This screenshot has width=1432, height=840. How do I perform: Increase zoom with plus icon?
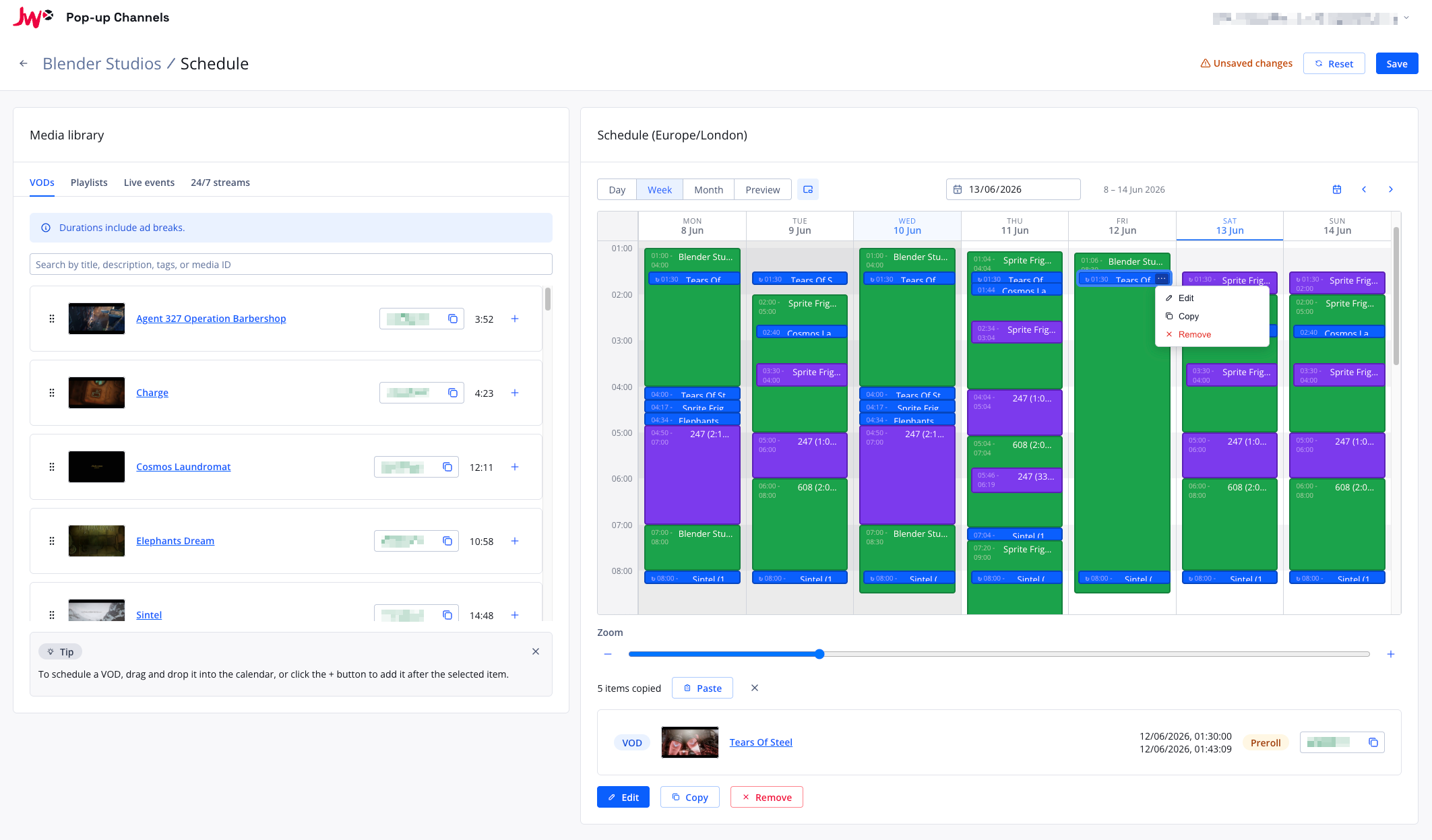[x=1391, y=654]
